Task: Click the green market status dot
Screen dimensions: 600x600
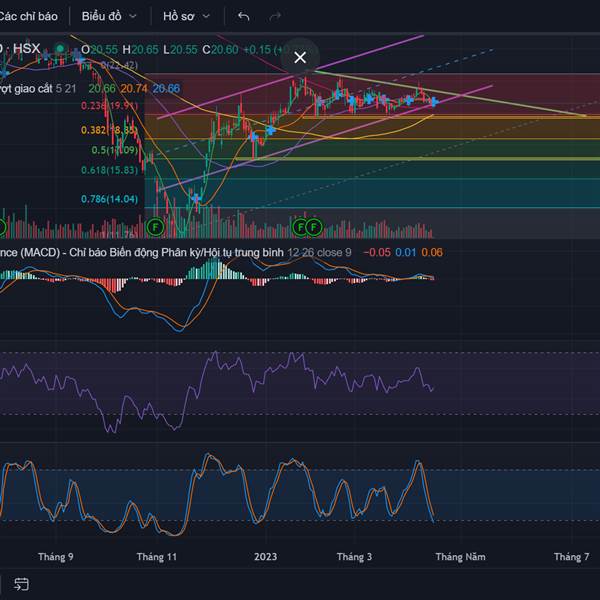Action: 60,49
